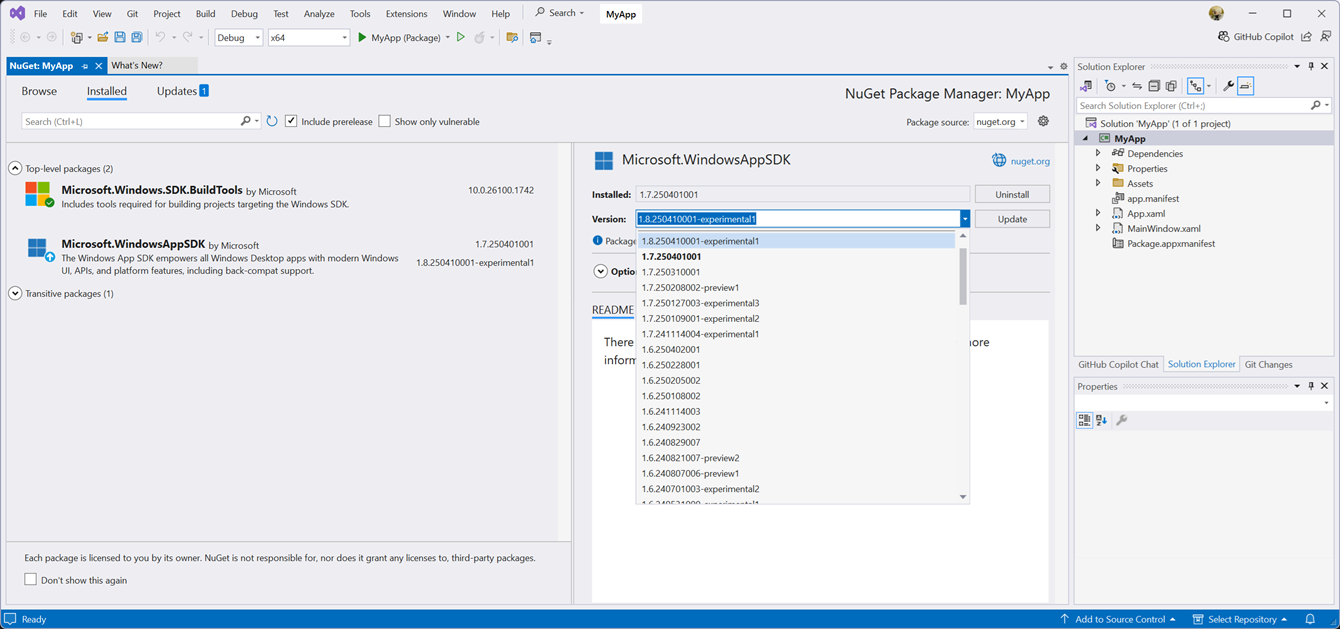The width and height of the screenshot is (1340, 629).
Task: Sync Solution Explorer with Active Document
Action: coord(1136,85)
